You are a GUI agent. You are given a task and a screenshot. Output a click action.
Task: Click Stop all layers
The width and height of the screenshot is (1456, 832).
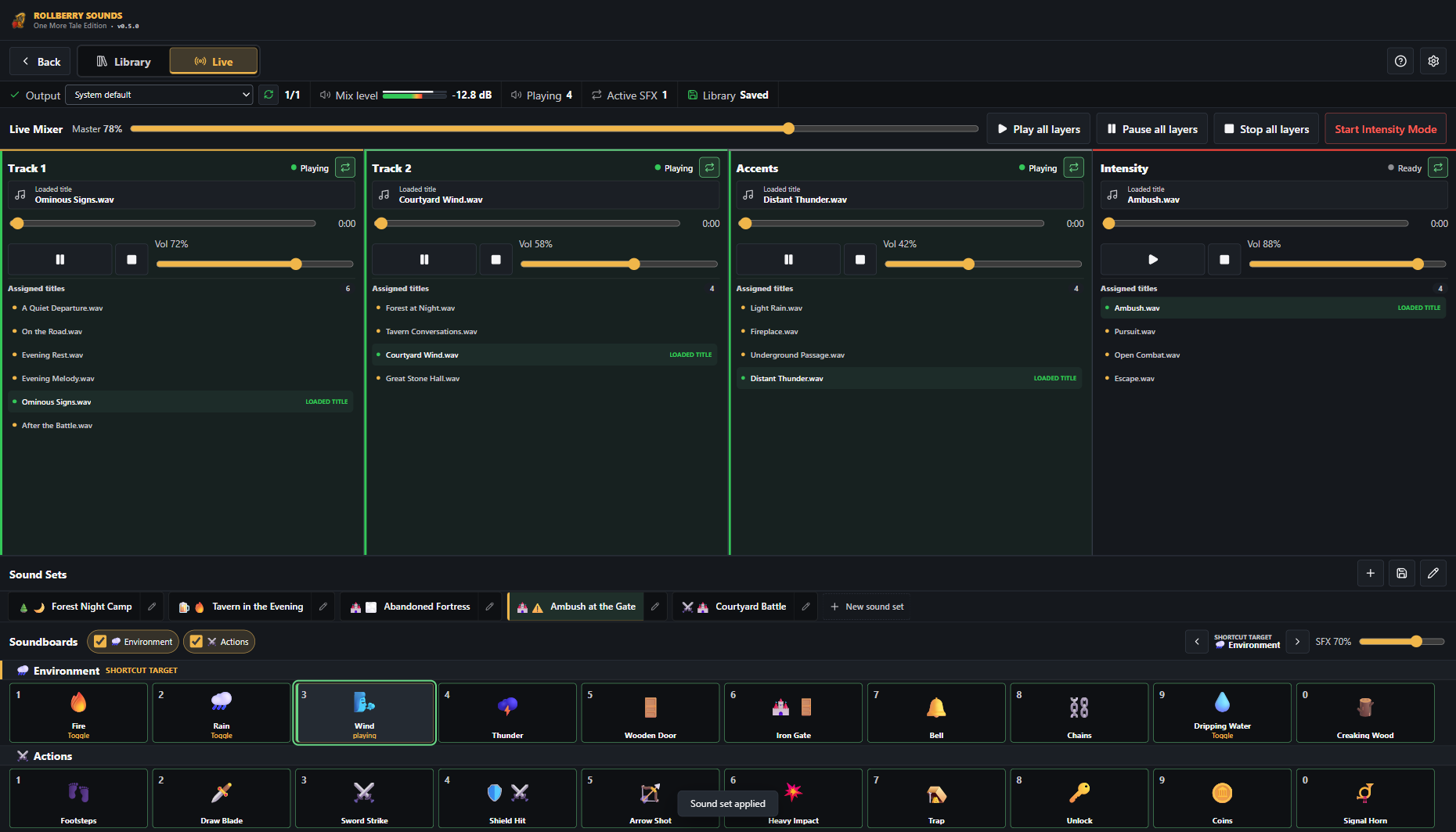[x=1267, y=129]
